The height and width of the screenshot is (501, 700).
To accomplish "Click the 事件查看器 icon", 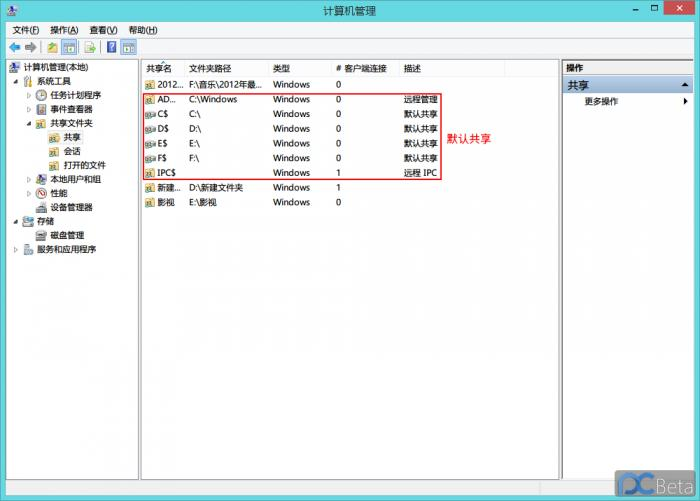I will click(x=41, y=109).
